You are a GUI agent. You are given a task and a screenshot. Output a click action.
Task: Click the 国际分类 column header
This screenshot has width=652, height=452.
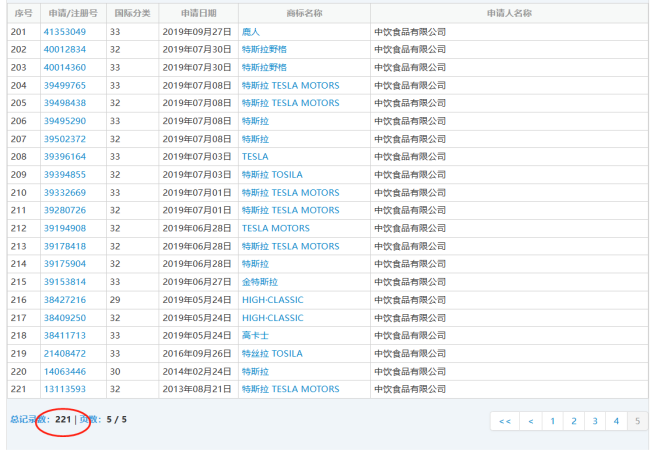pyautogui.click(x=132, y=13)
